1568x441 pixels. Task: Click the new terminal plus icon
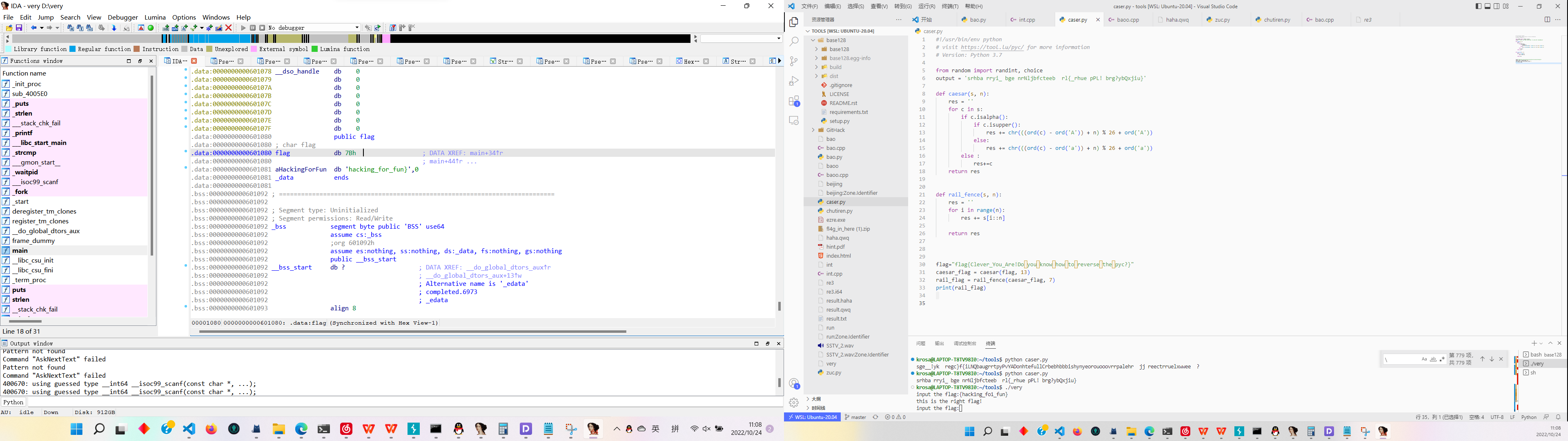[x=1535, y=343]
